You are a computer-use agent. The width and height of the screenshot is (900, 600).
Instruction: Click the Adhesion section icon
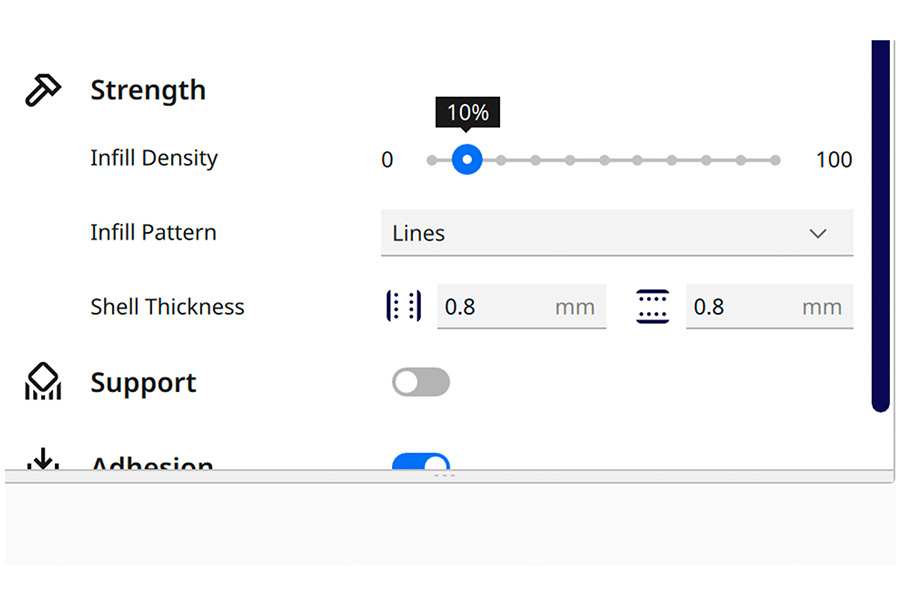pyautogui.click(x=43, y=461)
